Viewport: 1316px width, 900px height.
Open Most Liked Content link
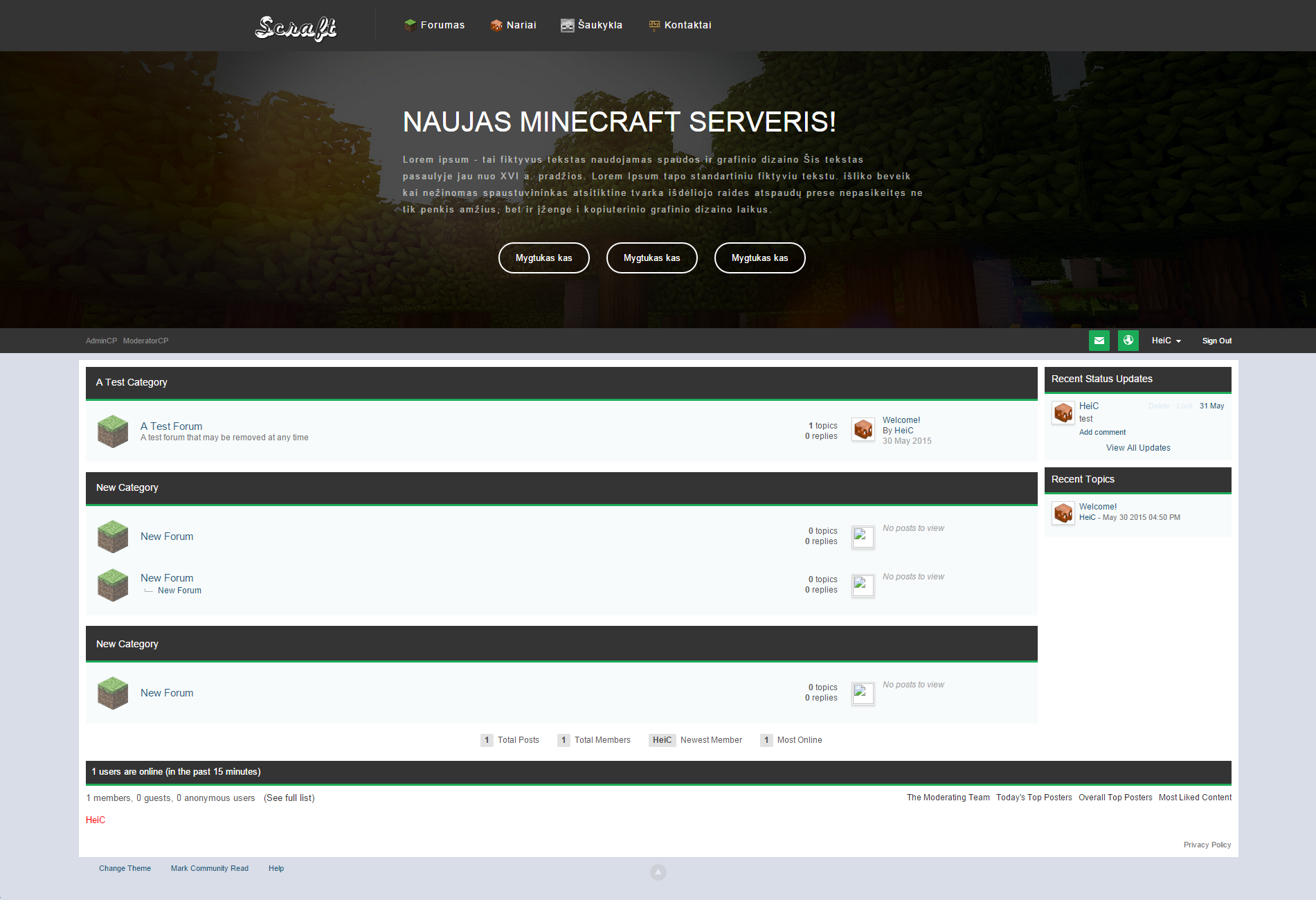tap(1195, 798)
